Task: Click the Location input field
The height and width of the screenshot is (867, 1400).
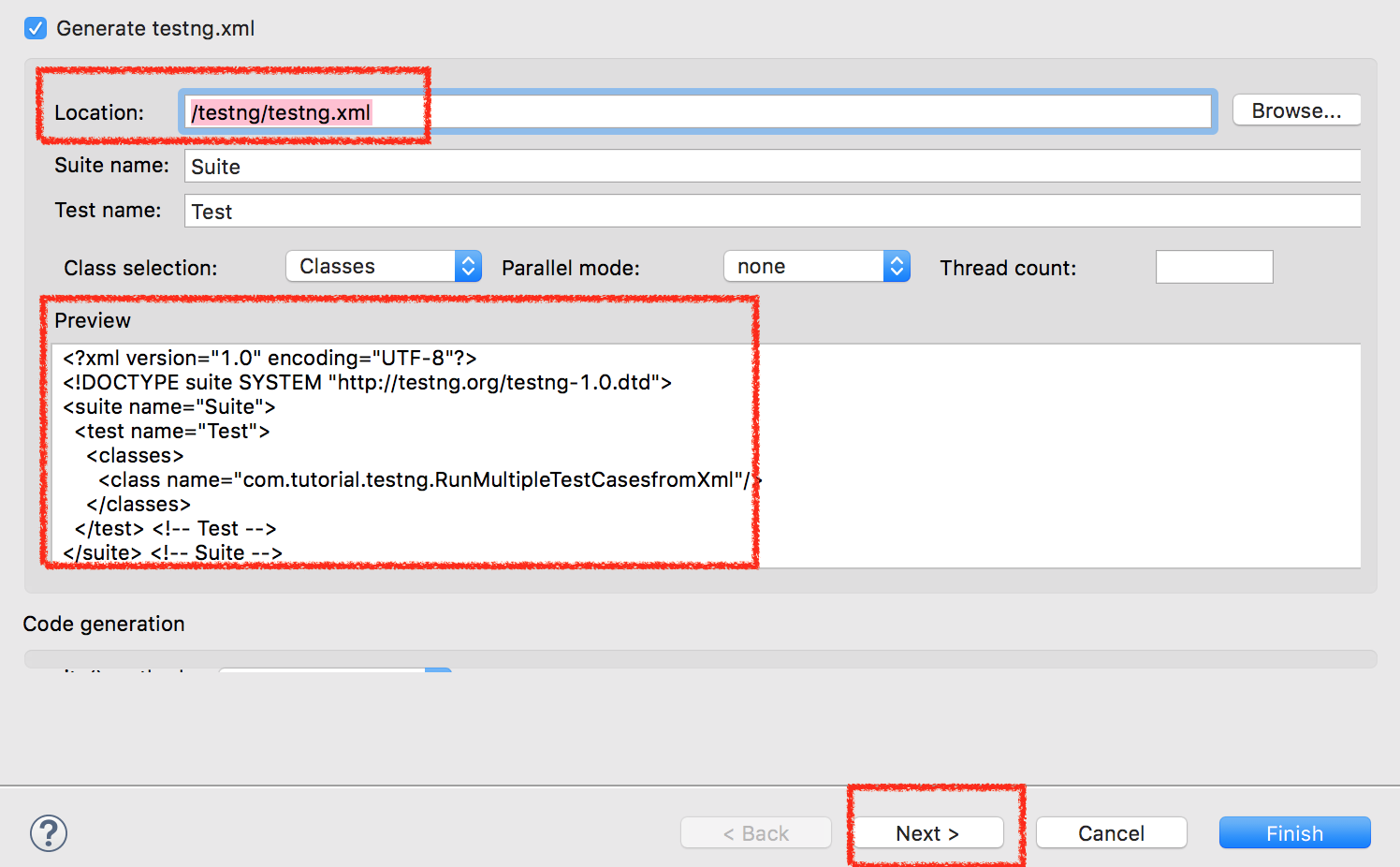Action: tap(697, 112)
